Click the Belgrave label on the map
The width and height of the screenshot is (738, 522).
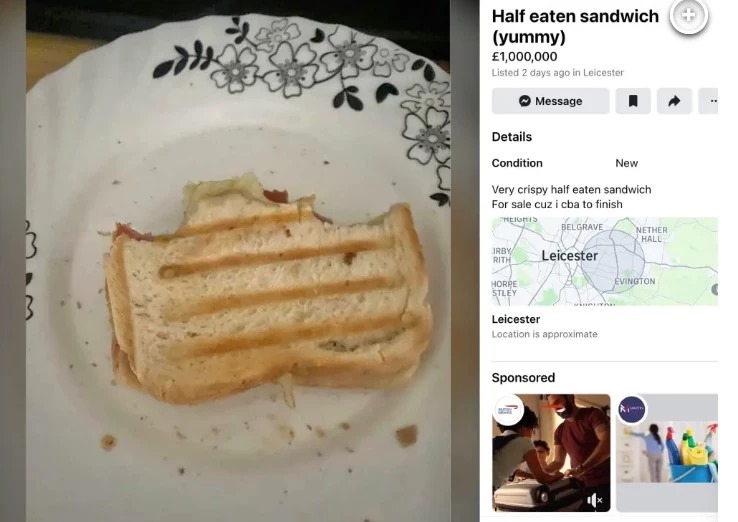[x=582, y=227]
